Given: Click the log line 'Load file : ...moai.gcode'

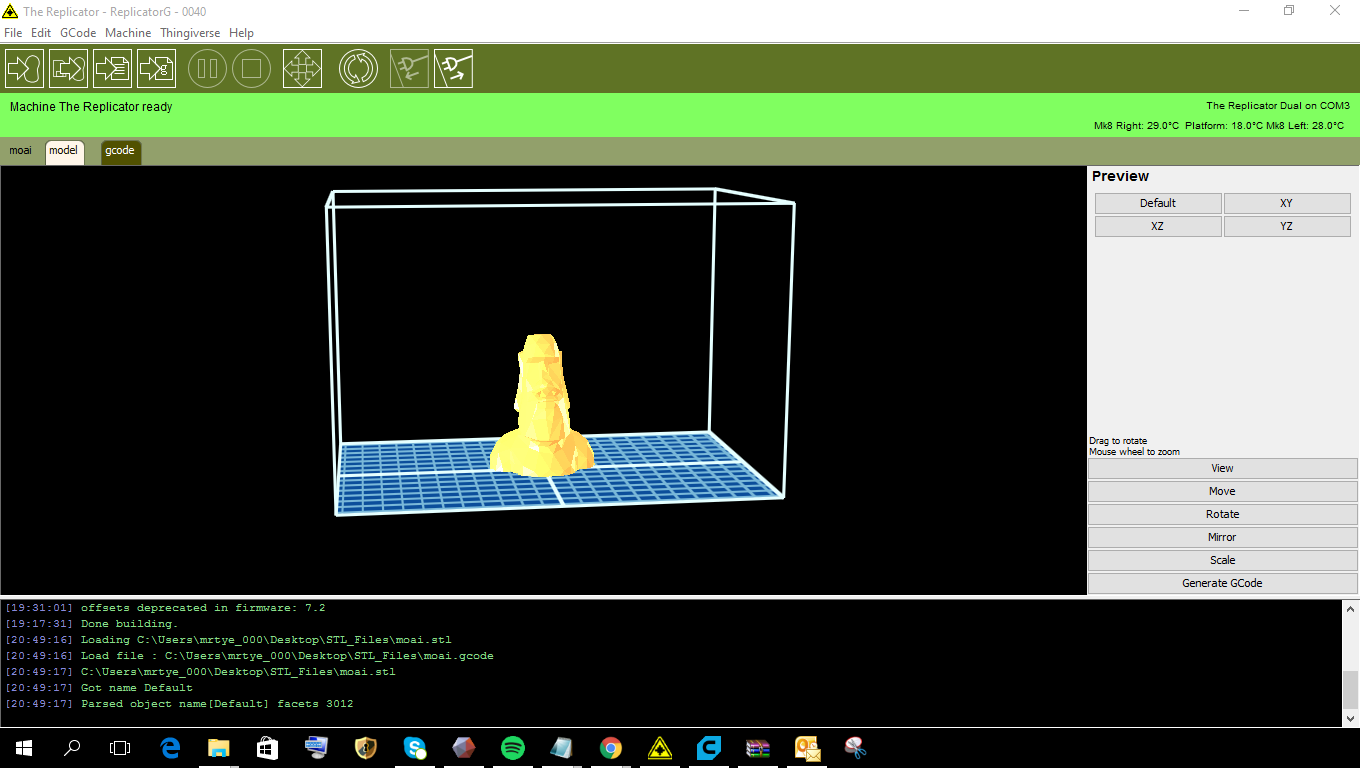Looking at the screenshot, I should pyautogui.click(x=287, y=656).
